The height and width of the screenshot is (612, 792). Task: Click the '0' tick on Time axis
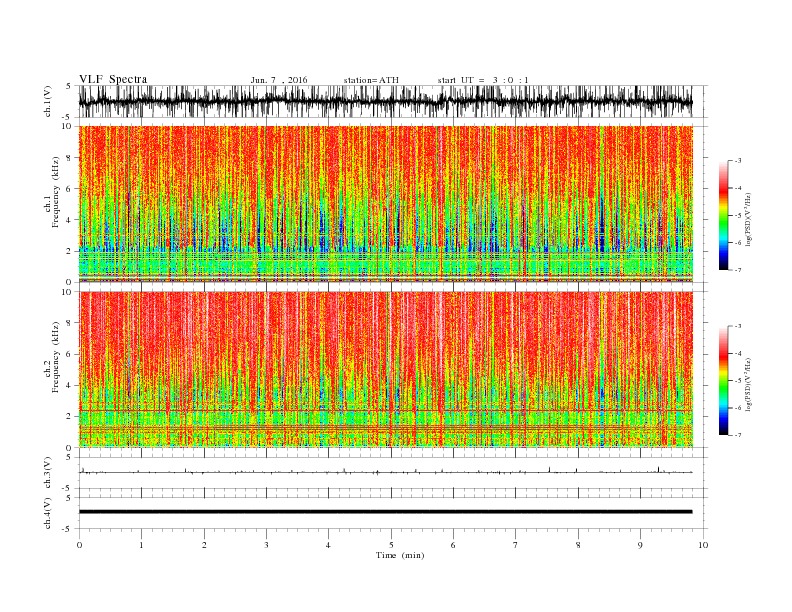79,545
